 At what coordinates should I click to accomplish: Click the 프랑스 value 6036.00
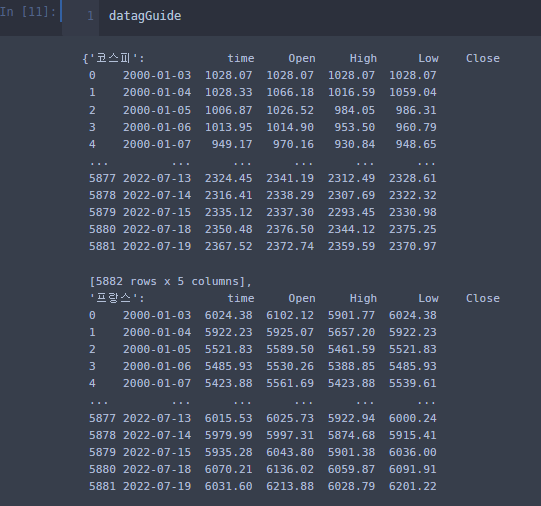pyautogui.click(x=413, y=452)
